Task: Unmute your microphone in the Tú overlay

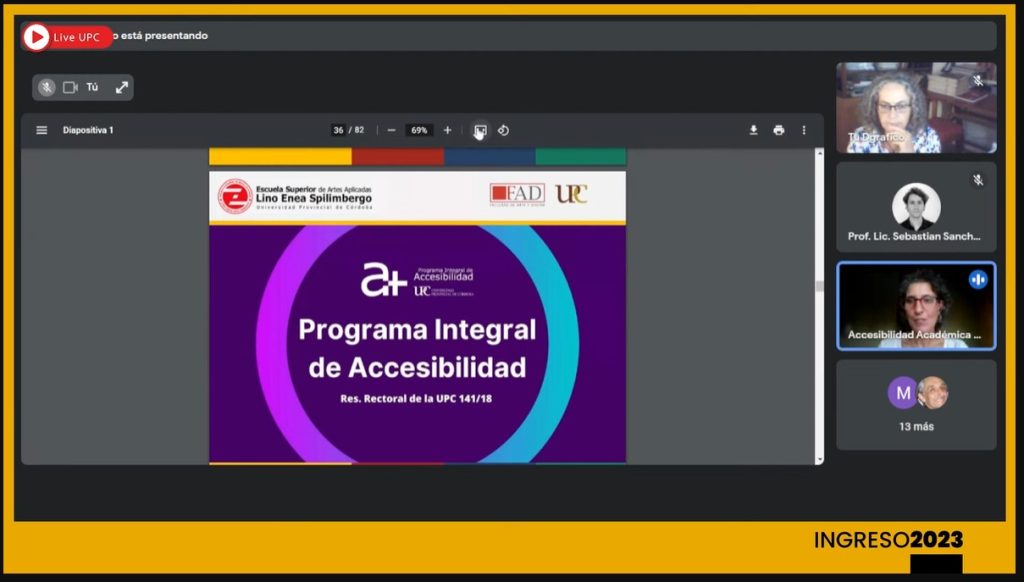Action: pos(46,87)
